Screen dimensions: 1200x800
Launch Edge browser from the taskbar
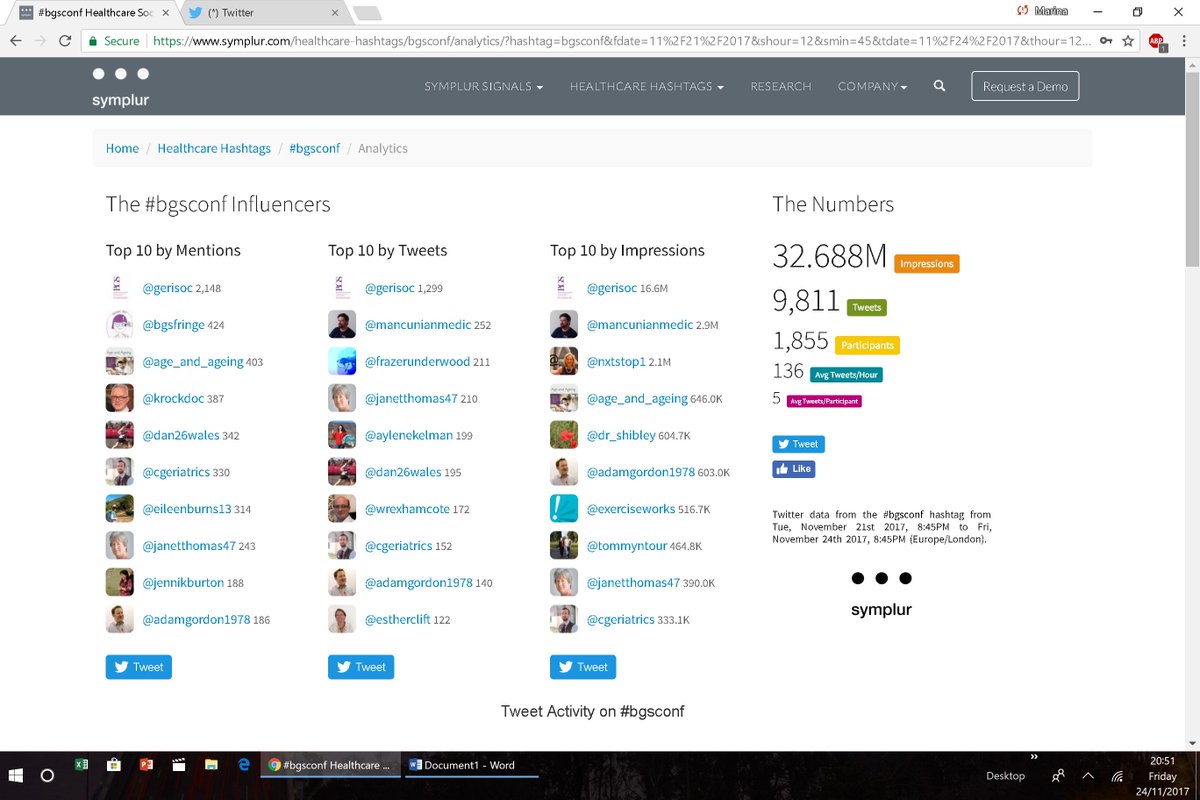[243, 765]
